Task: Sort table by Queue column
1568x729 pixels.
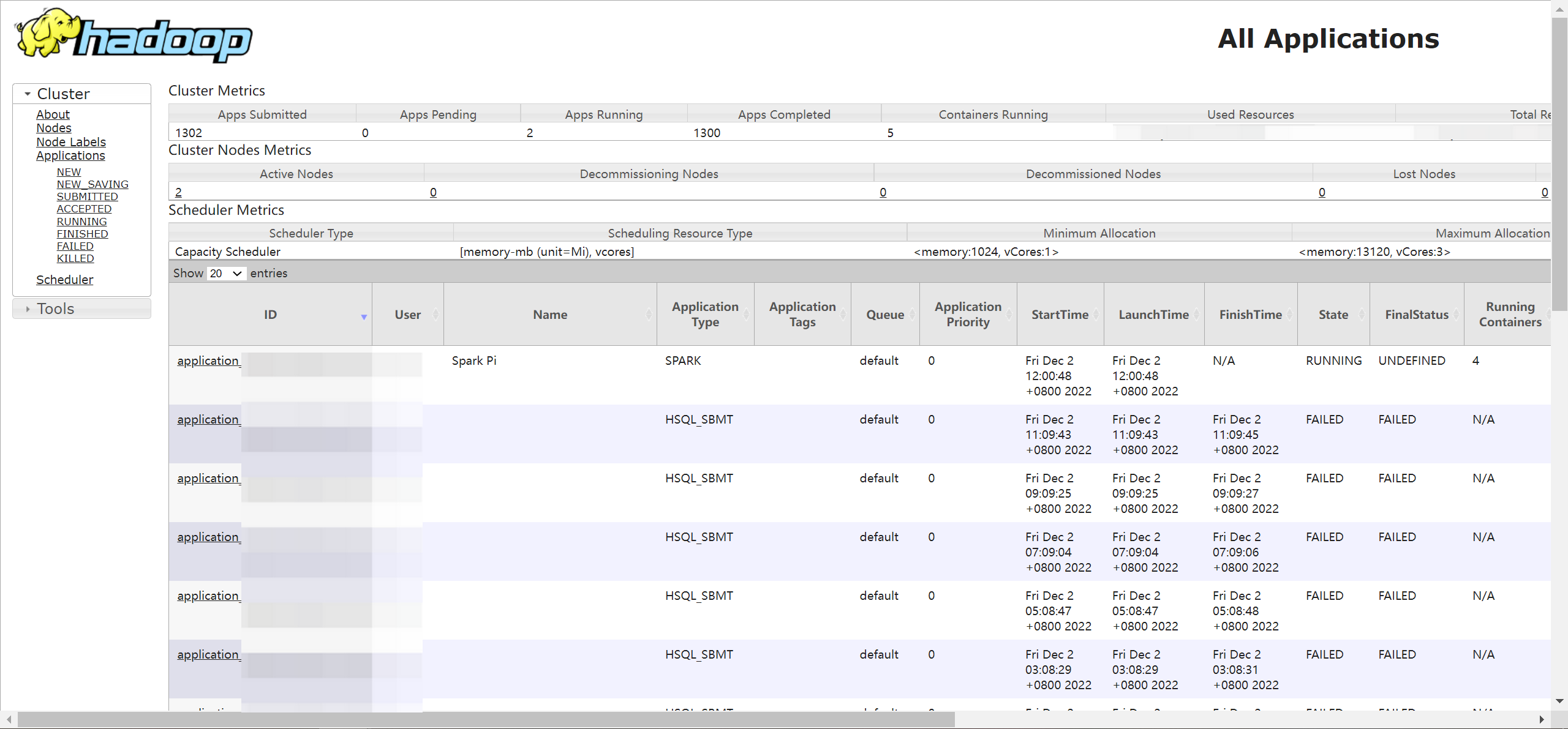Action: click(885, 315)
